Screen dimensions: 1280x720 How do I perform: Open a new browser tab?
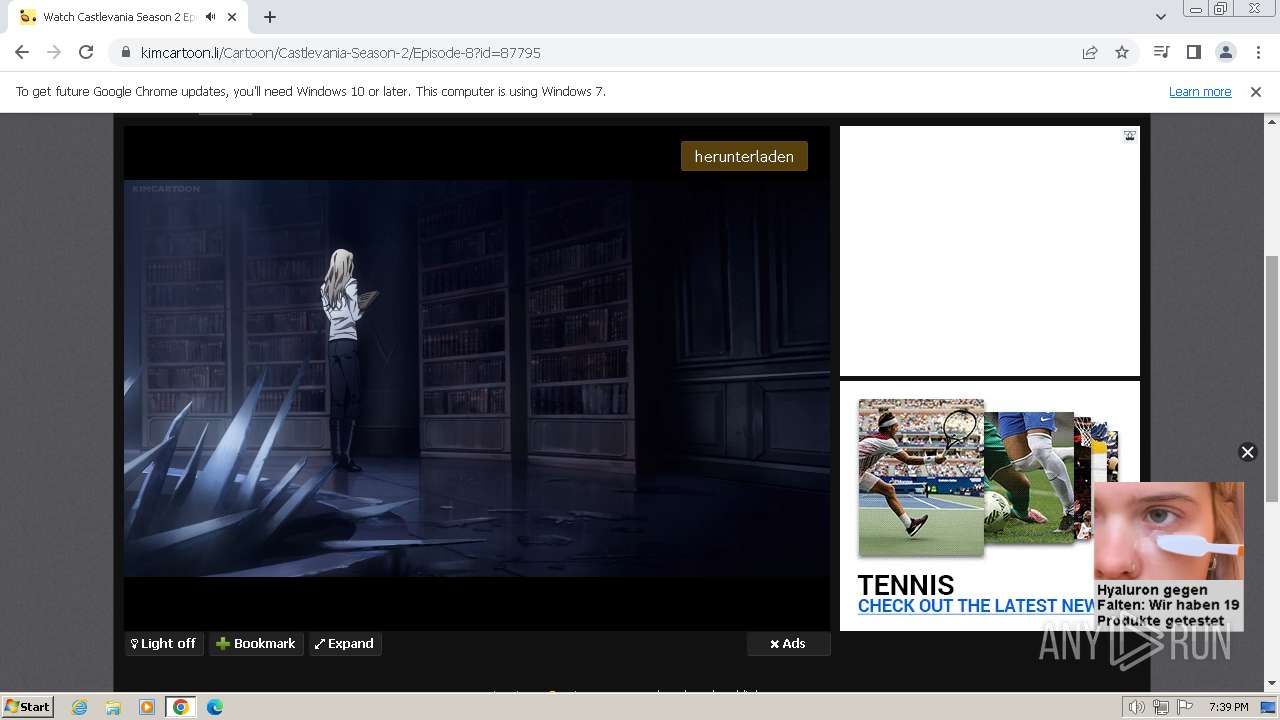(x=270, y=17)
